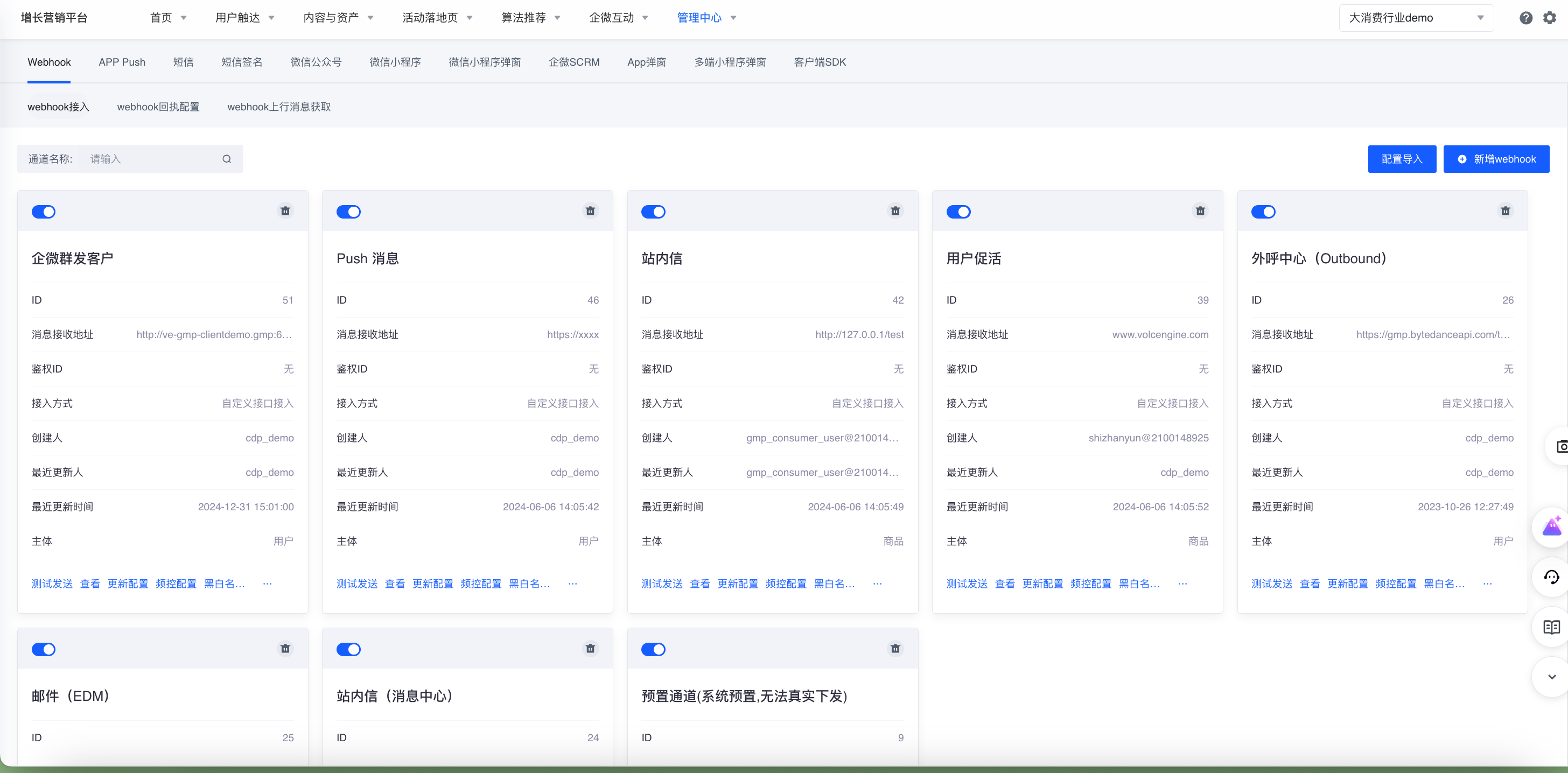Open more actions on 企微群发客户 card
Viewport: 1568px width, 773px height.
click(267, 584)
